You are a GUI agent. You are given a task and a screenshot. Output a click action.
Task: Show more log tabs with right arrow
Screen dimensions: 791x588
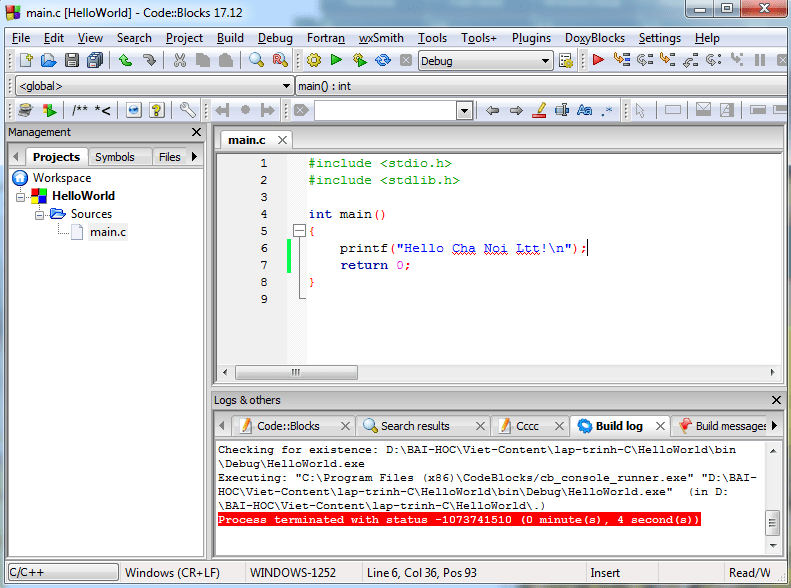pyautogui.click(x=774, y=426)
